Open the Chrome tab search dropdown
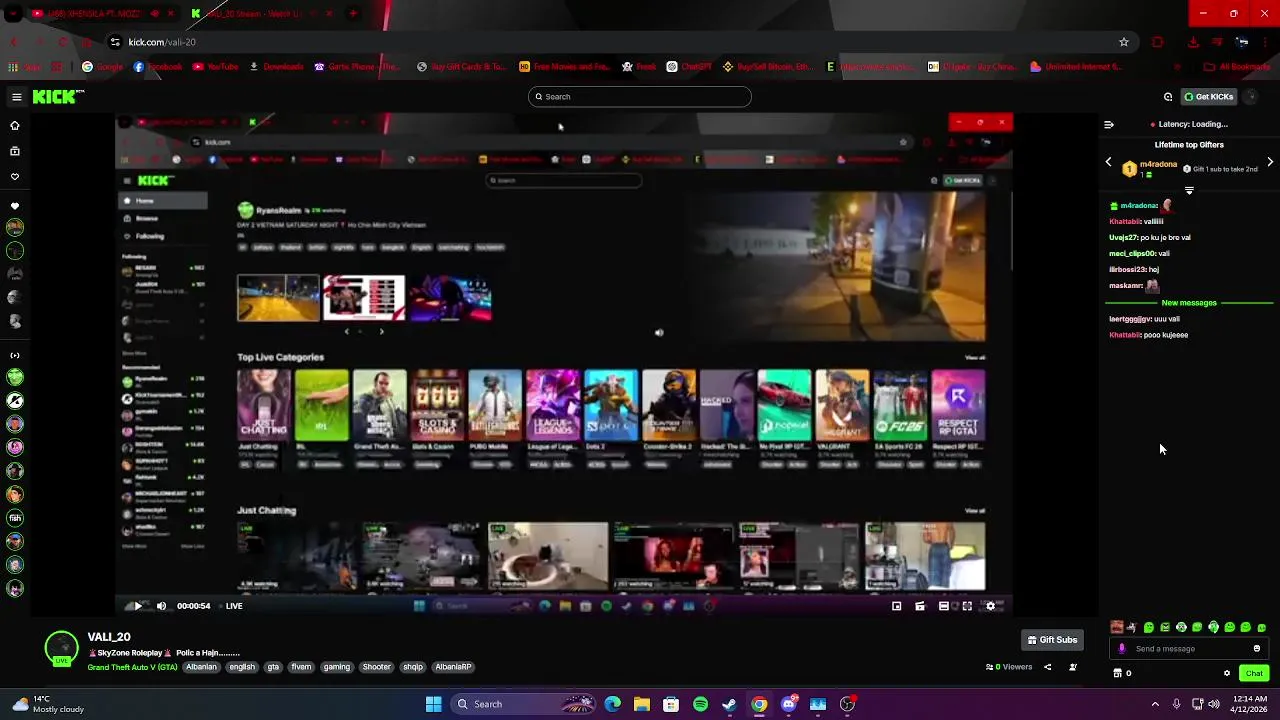 pyautogui.click(x=14, y=14)
